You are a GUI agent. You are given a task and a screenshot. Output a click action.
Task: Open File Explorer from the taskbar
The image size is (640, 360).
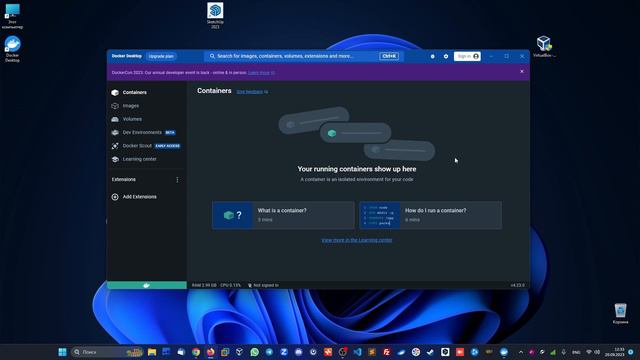152,352
